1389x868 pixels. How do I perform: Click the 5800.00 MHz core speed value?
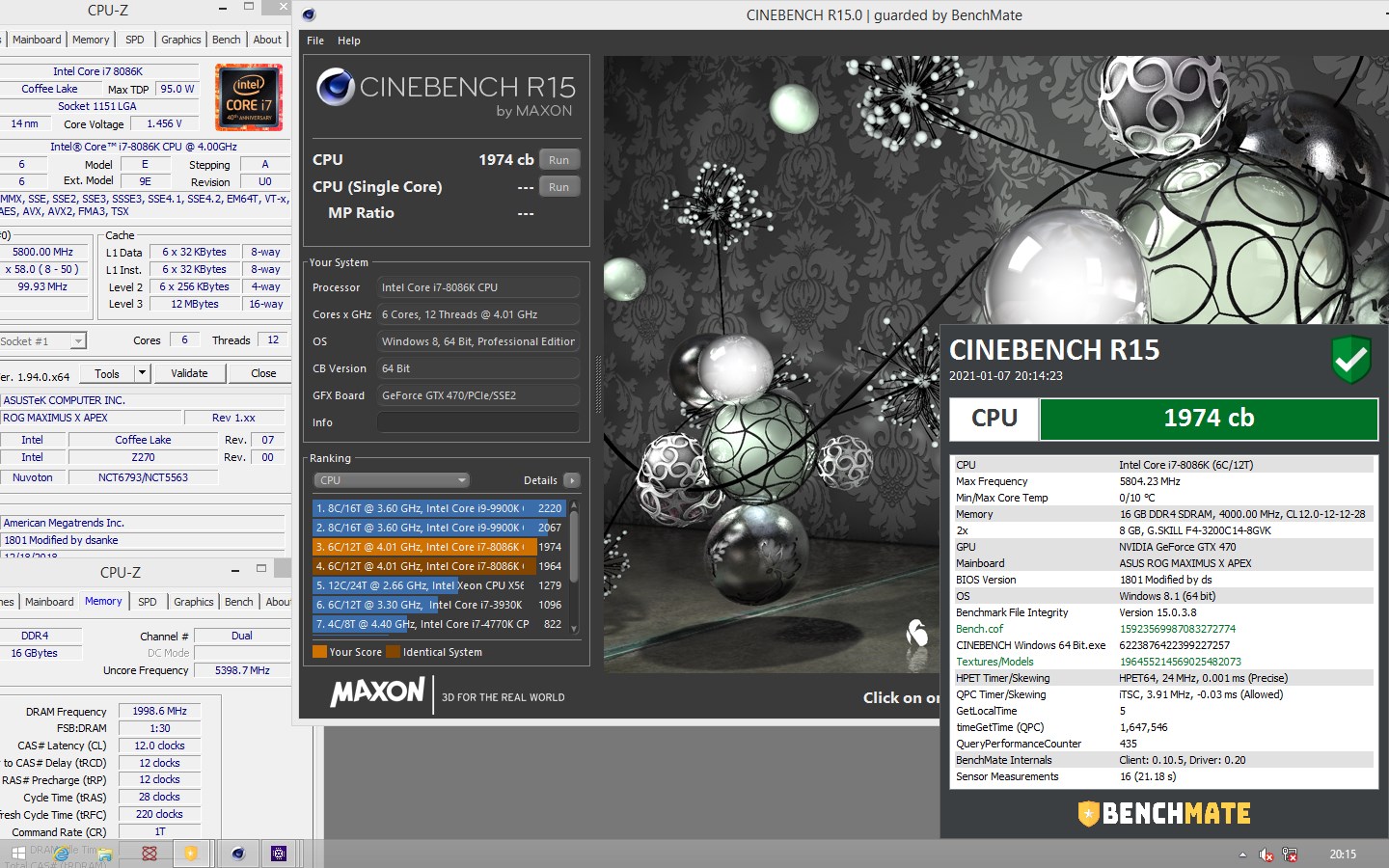(x=42, y=253)
